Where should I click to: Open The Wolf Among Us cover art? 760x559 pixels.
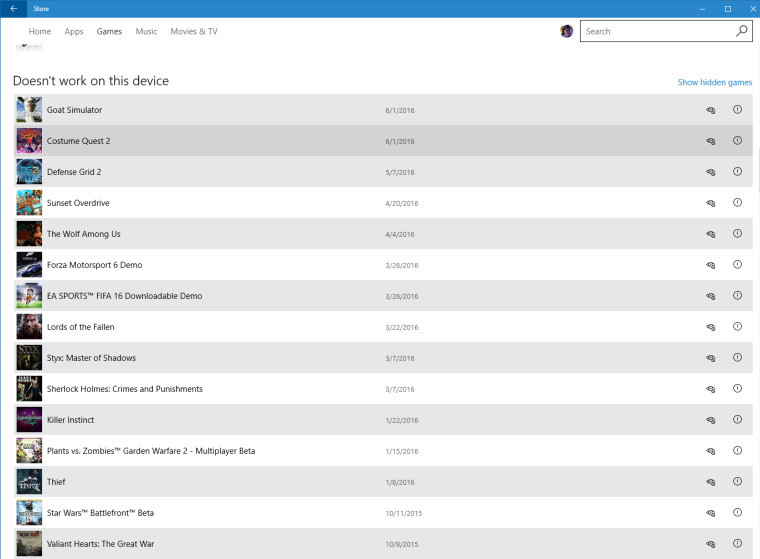[29, 234]
